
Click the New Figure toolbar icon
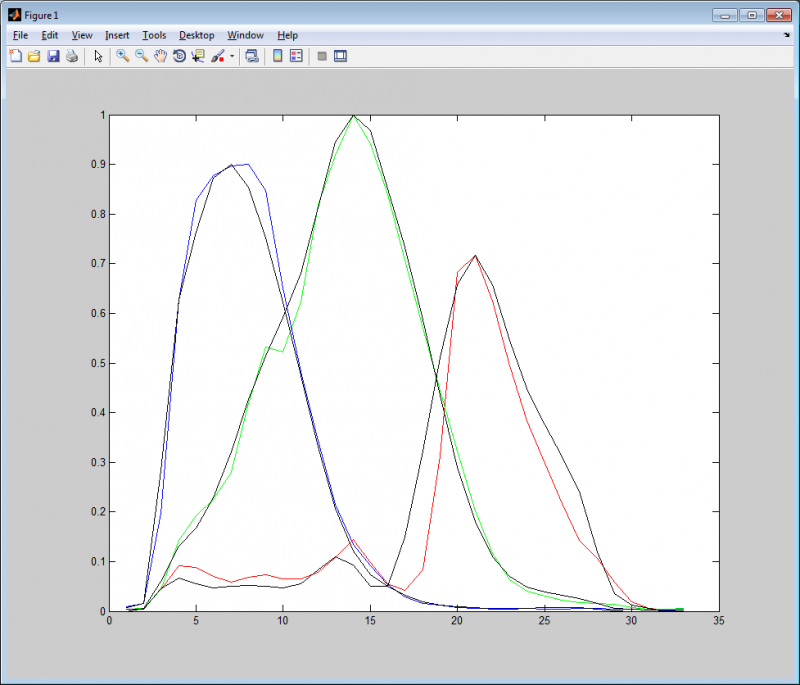tap(15, 56)
